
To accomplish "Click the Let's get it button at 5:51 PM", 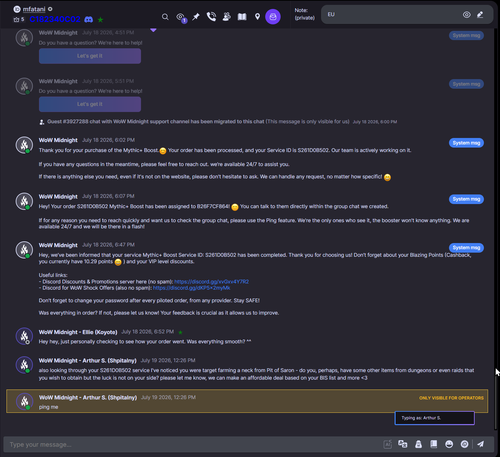I will click(90, 104).
